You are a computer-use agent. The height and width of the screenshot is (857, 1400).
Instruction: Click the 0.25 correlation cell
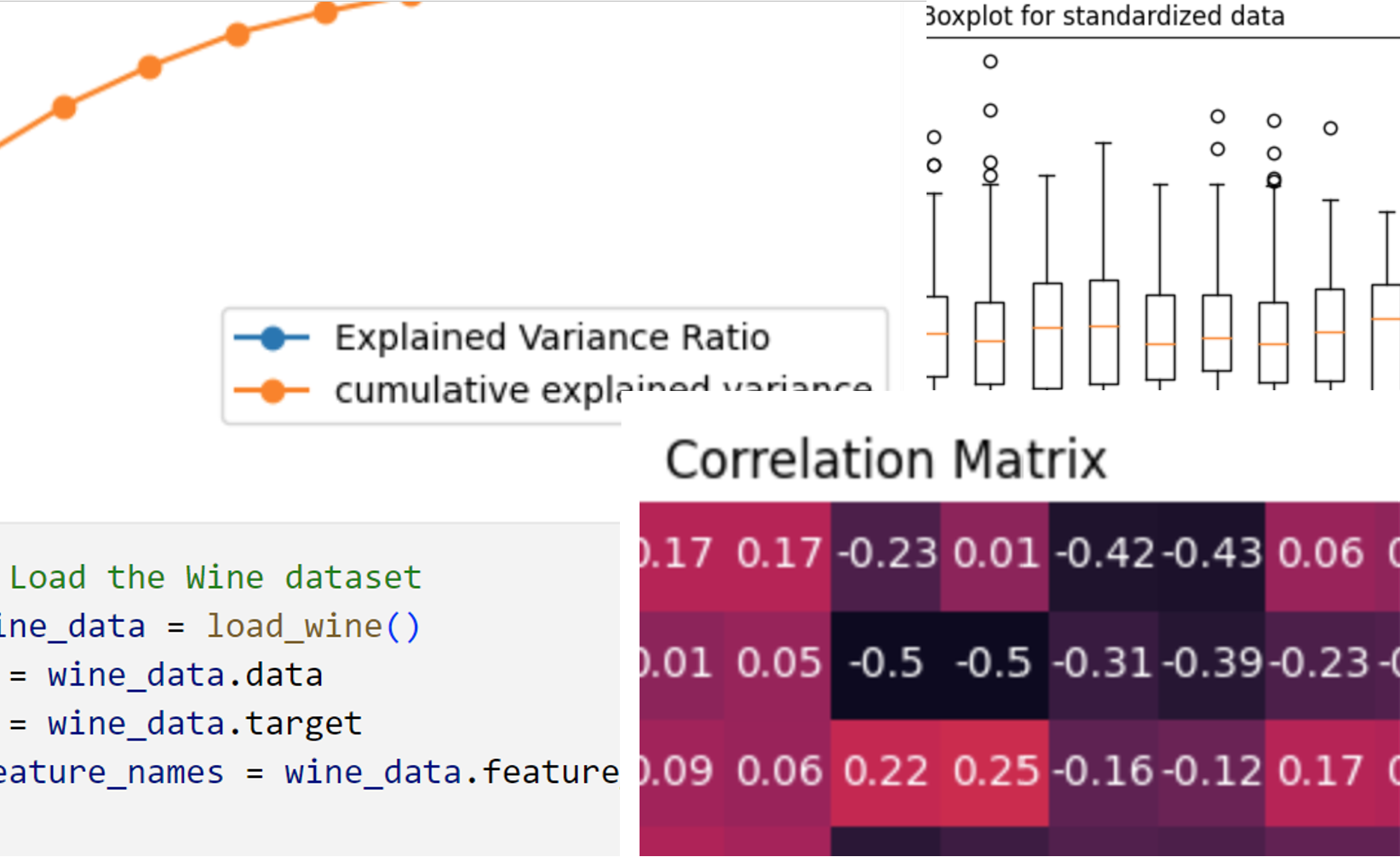click(995, 772)
